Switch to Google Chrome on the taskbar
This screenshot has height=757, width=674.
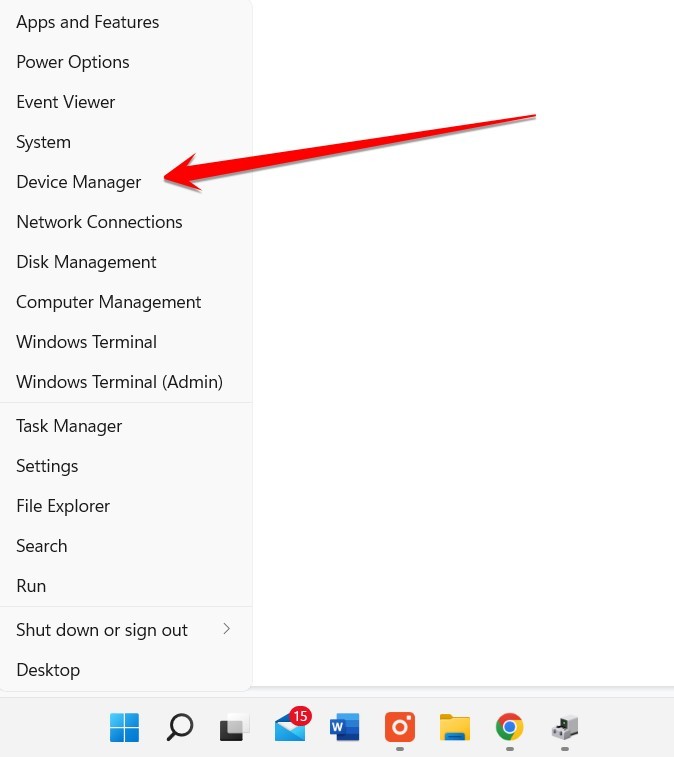coord(509,727)
